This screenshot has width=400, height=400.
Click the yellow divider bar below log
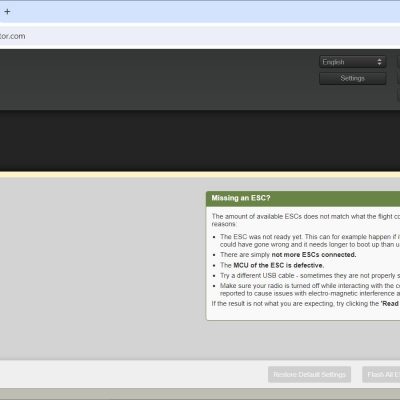click(200, 175)
